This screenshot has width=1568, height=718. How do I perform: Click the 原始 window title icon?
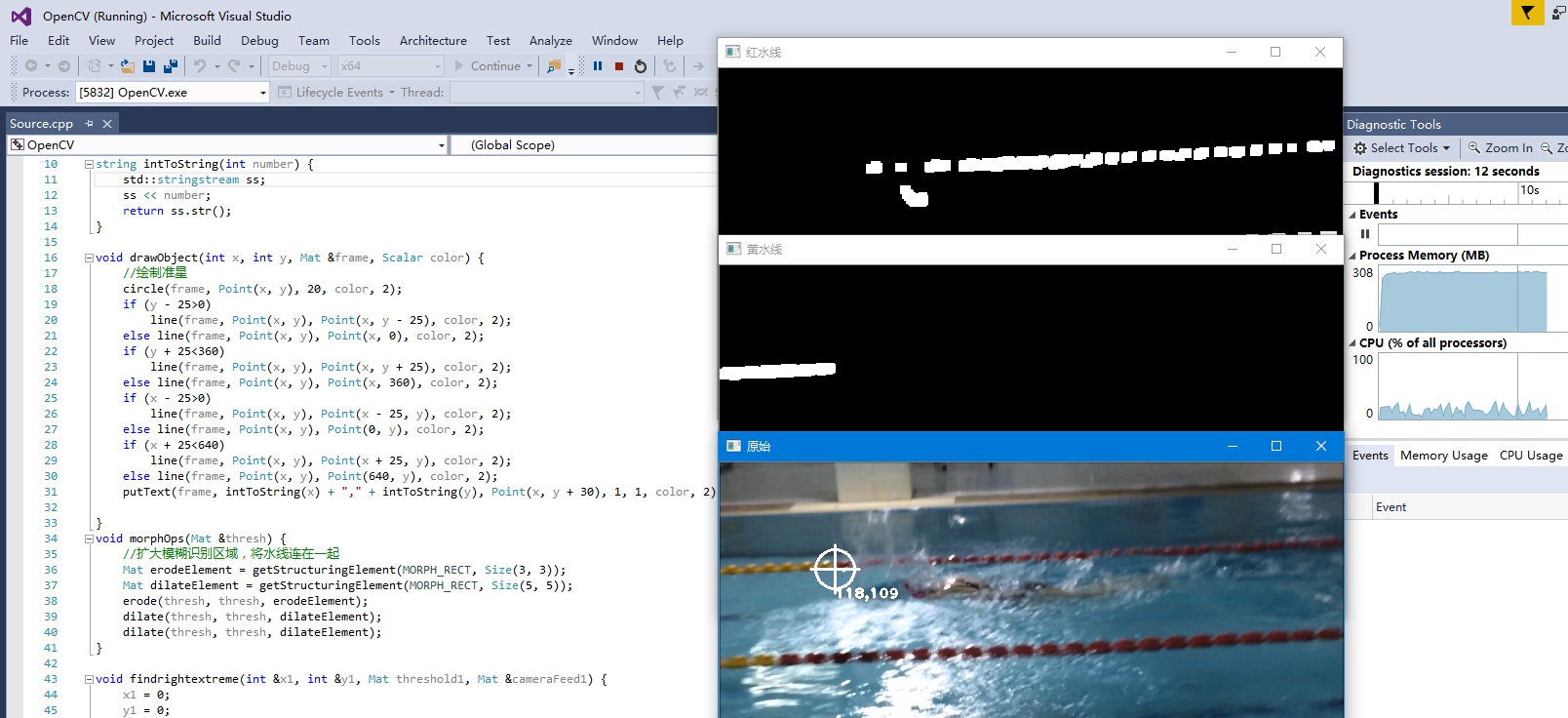point(734,446)
